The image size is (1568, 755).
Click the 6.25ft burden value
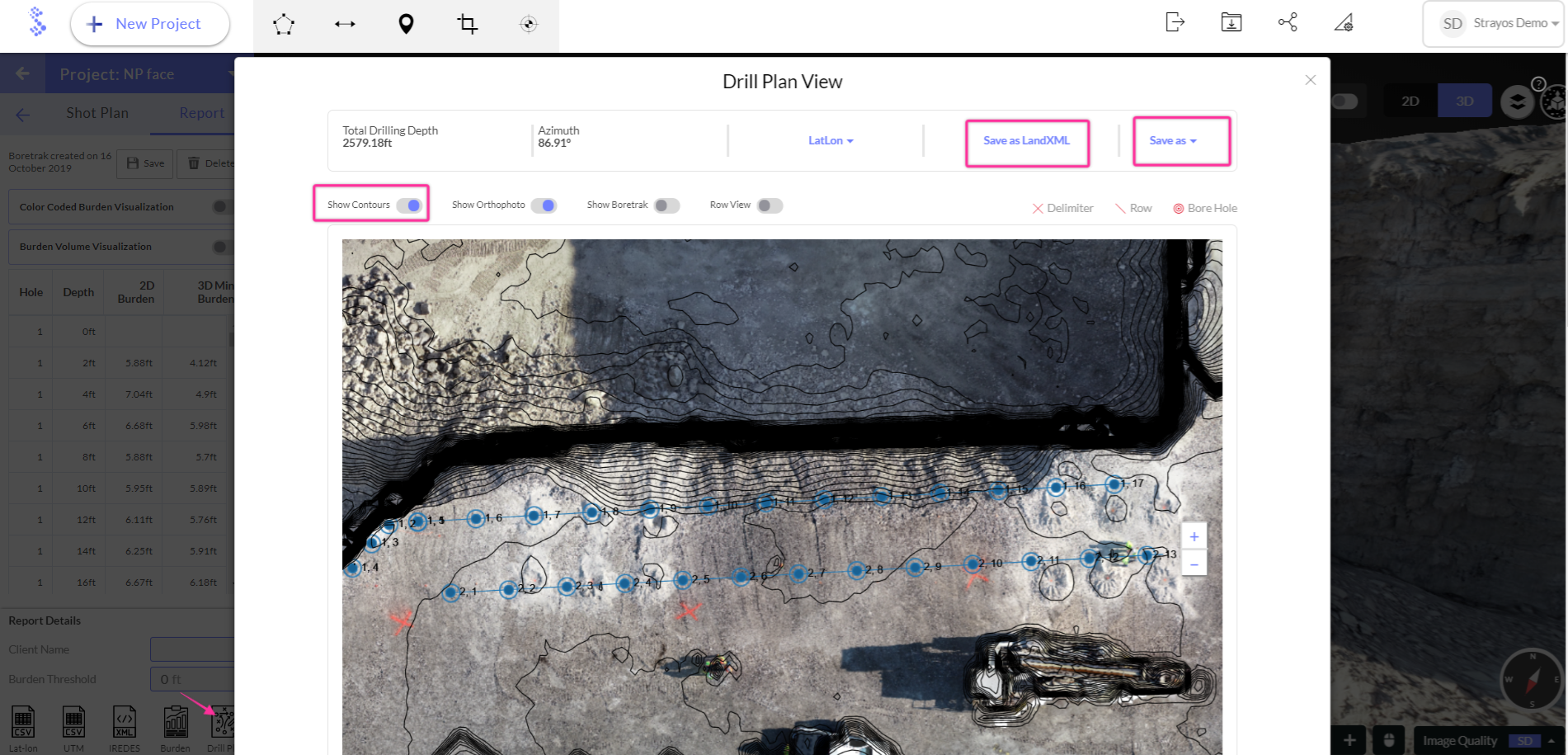pyautogui.click(x=139, y=551)
